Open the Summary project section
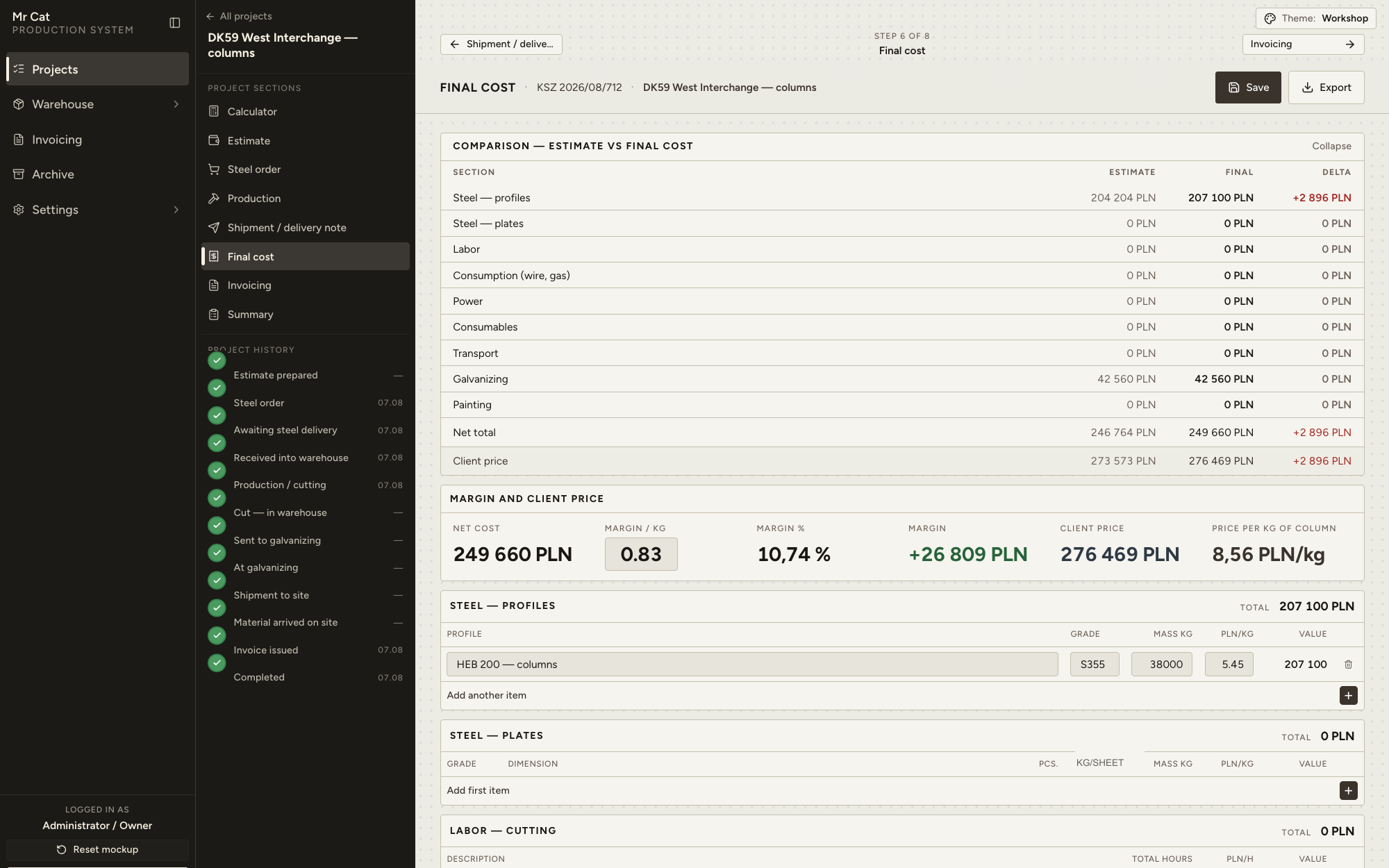1389x868 pixels. [x=306, y=315]
